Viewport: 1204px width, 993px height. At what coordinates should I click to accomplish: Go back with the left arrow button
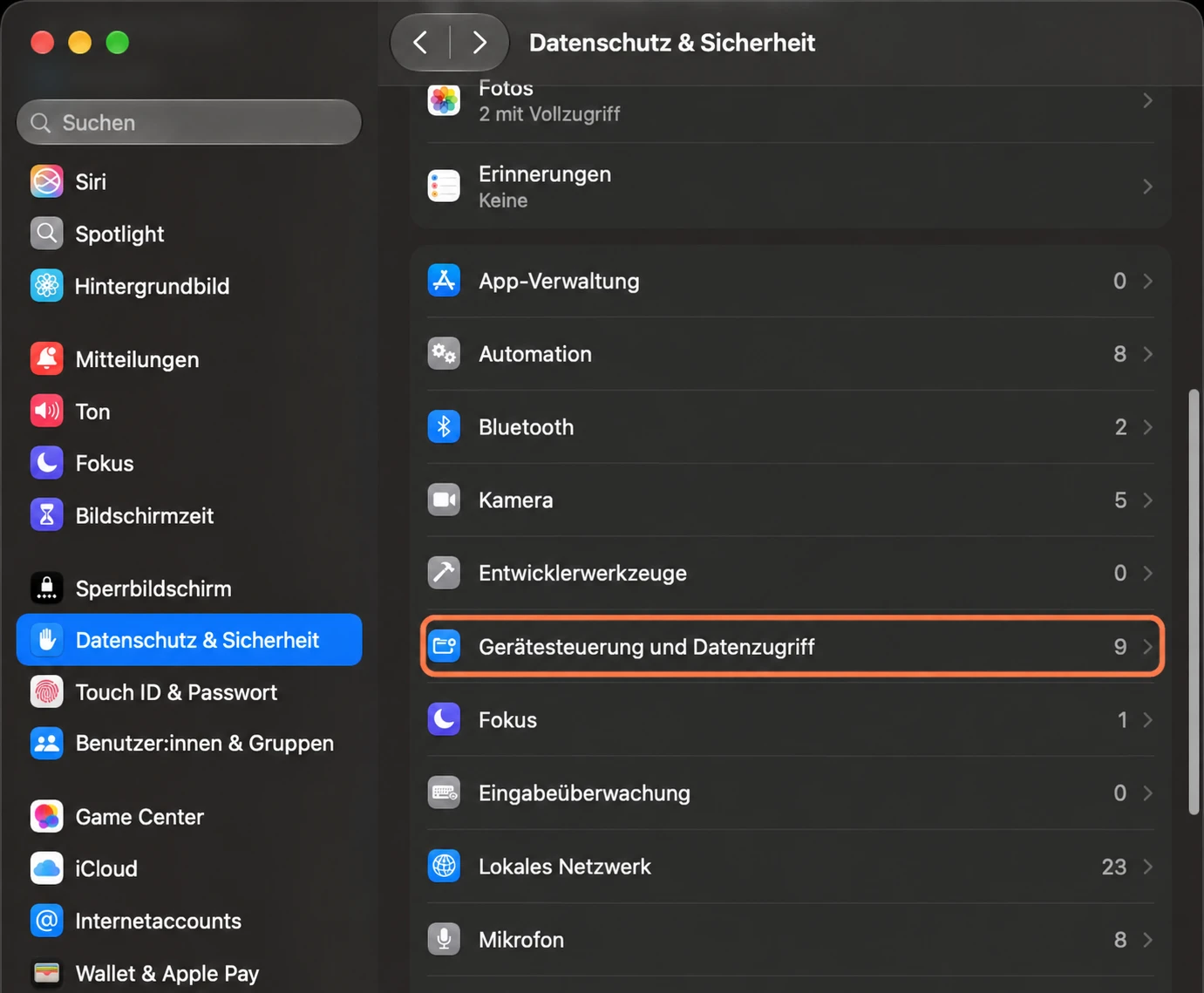[420, 42]
